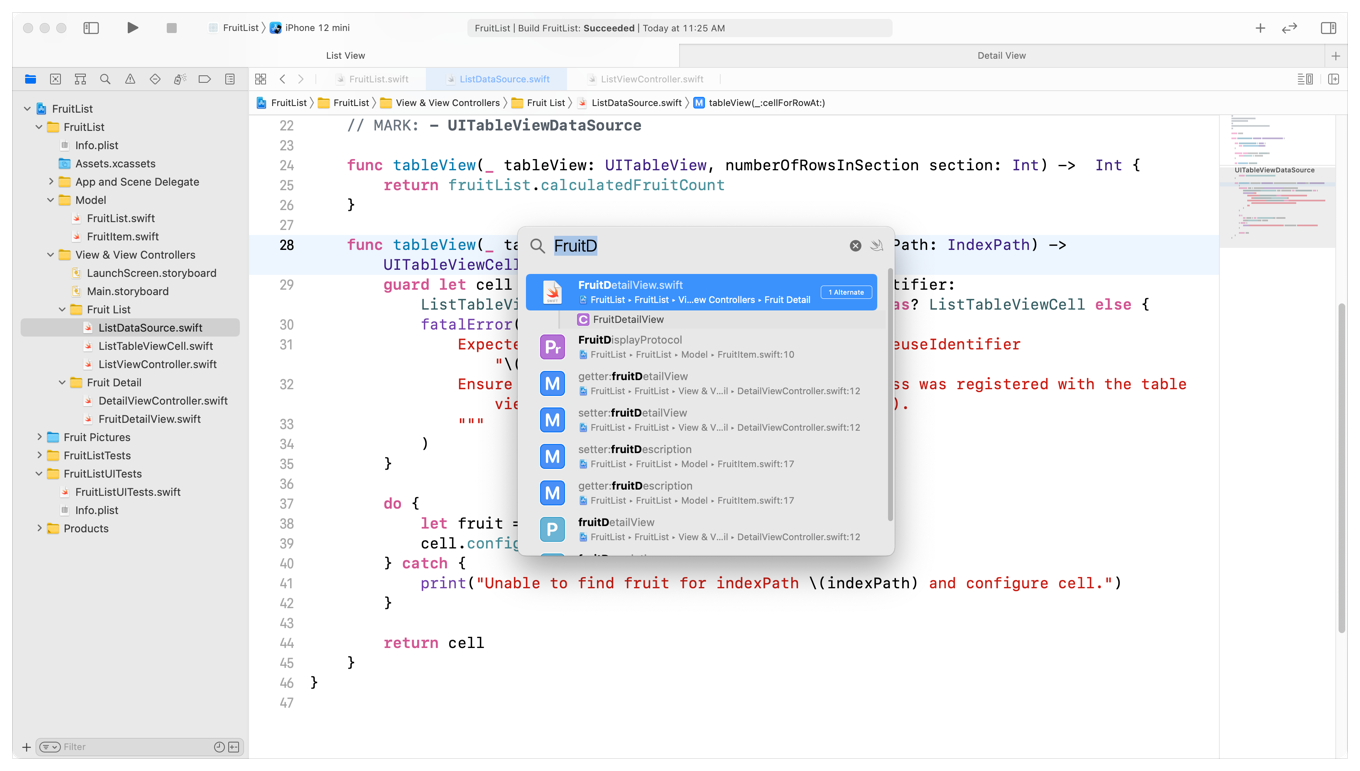Open FruitDisplayProtocol from search results
The image size is (1360, 771).
point(630,347)
